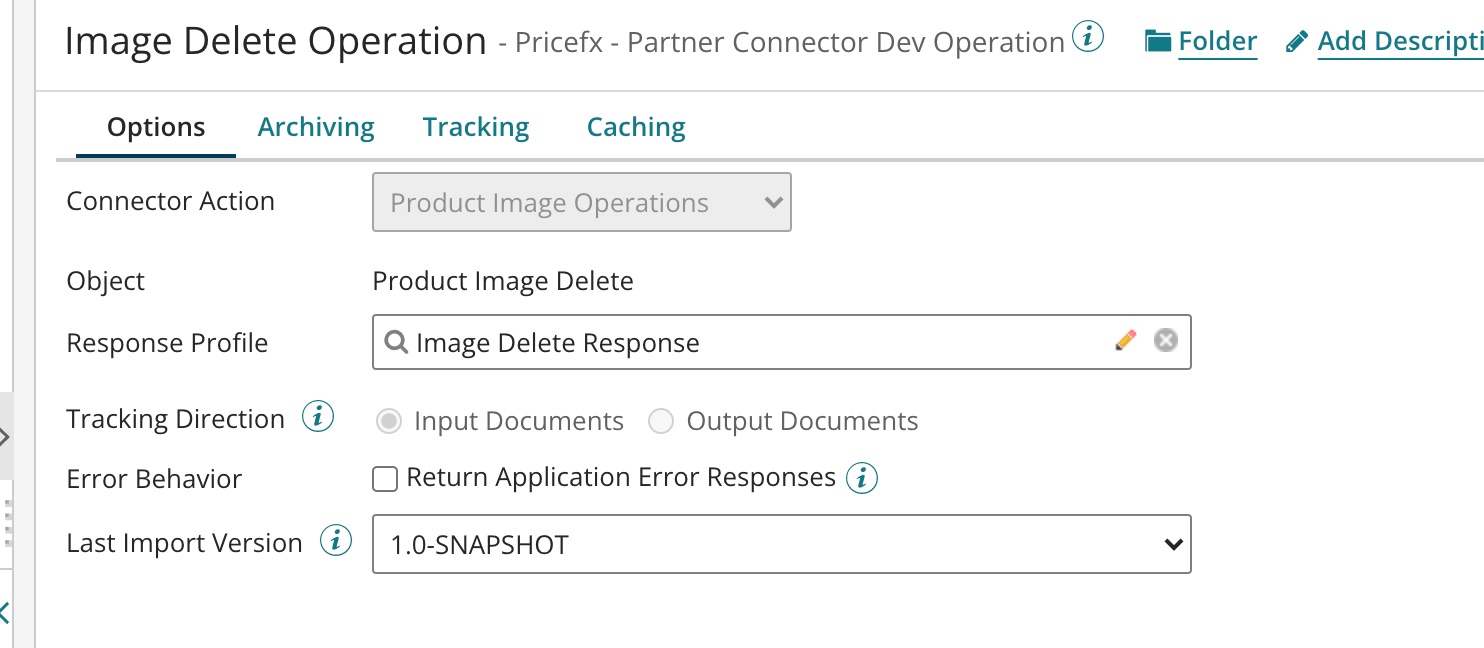Go to the Caching tab
This screenshot has width=1484, height=648.
coord(636,127)
